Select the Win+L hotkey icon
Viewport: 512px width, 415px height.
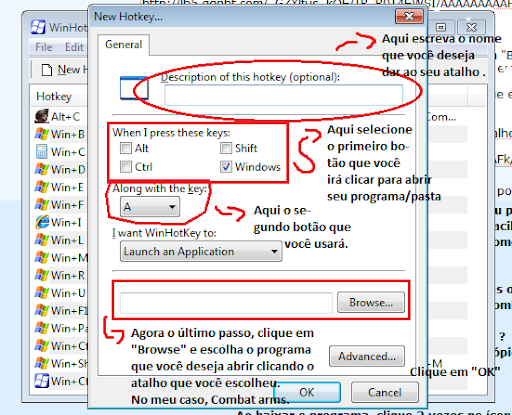[42, 240]
